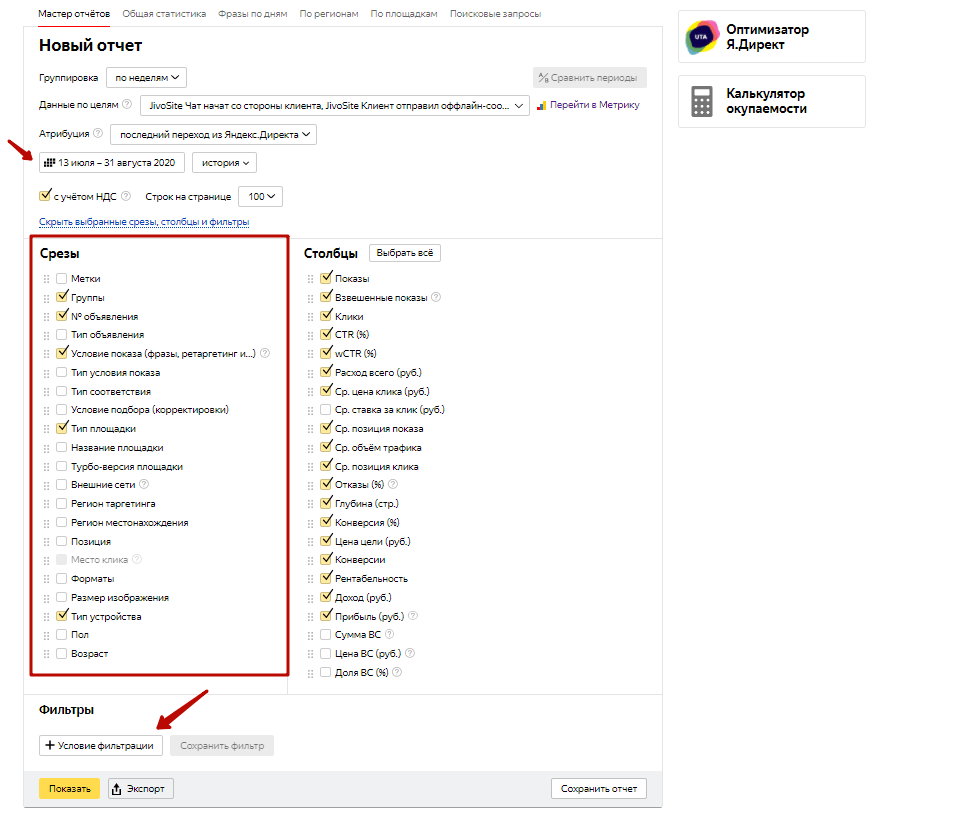Toggle the с учётом НДС checkbox
Viewport: 964px width, 814px height.
point(44,196)
